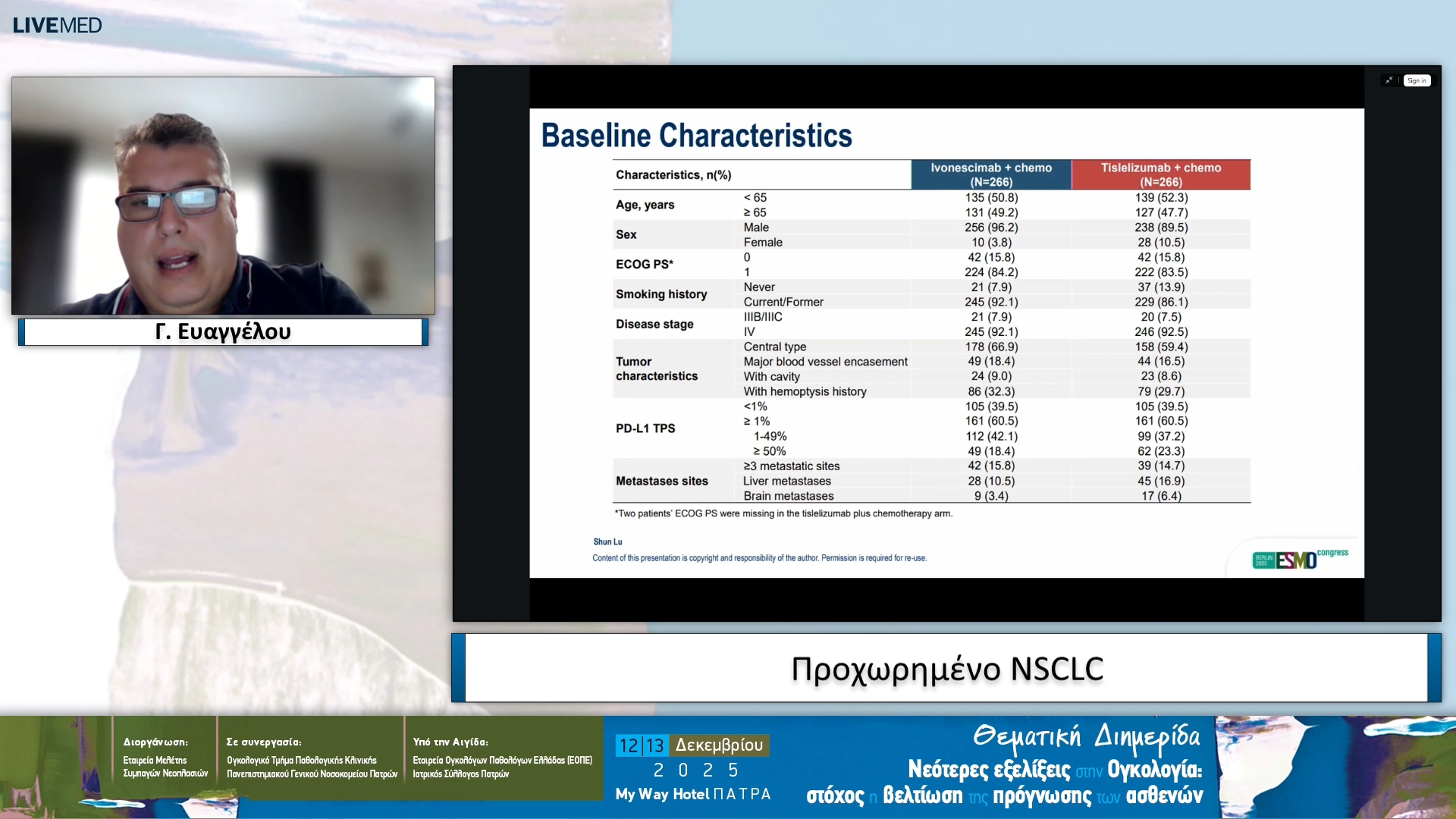Click the collapse fullscreen arrows icon
The image size is (1456, 819).
1389,80
